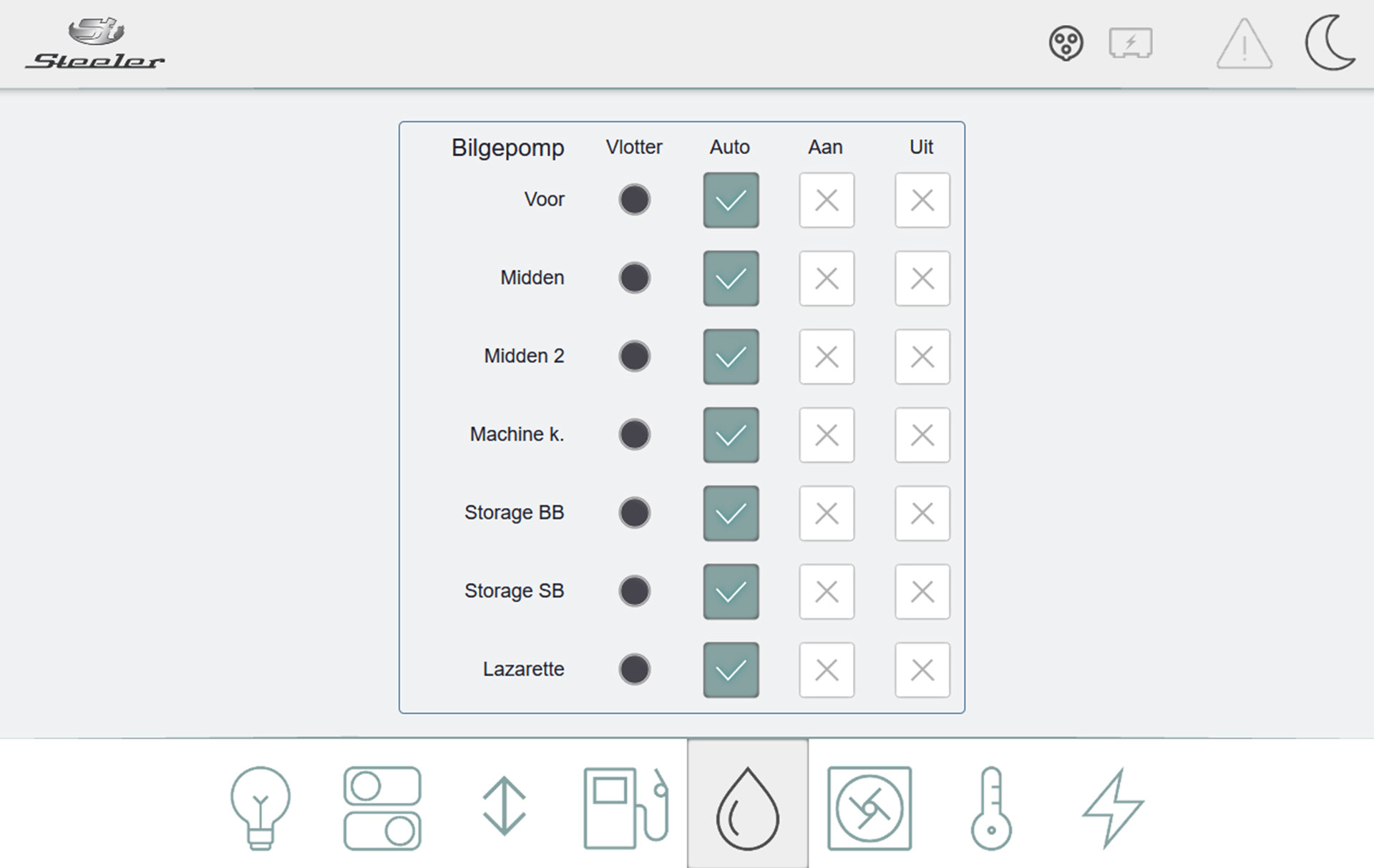
Task: Open the ventilation fan page
Action: 869,808
